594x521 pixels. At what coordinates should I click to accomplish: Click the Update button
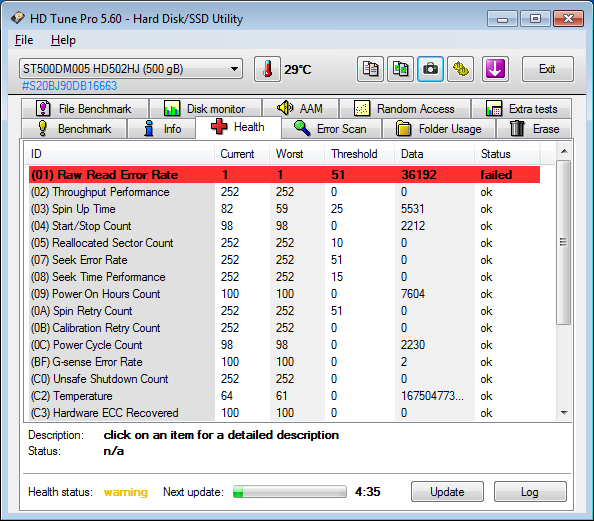point(447,492)
